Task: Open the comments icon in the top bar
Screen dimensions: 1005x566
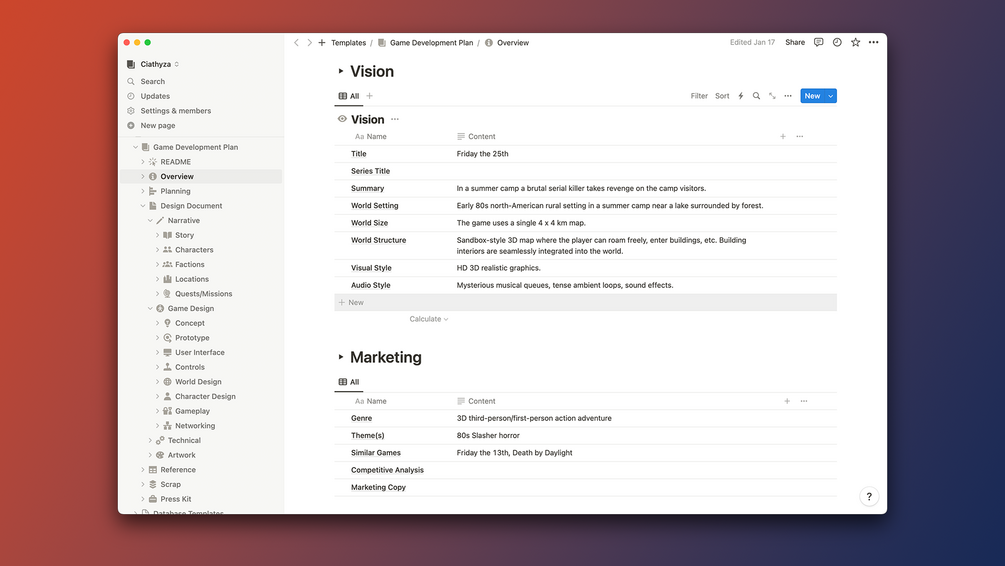Action: pyautogui.click(x=818, y=42)
